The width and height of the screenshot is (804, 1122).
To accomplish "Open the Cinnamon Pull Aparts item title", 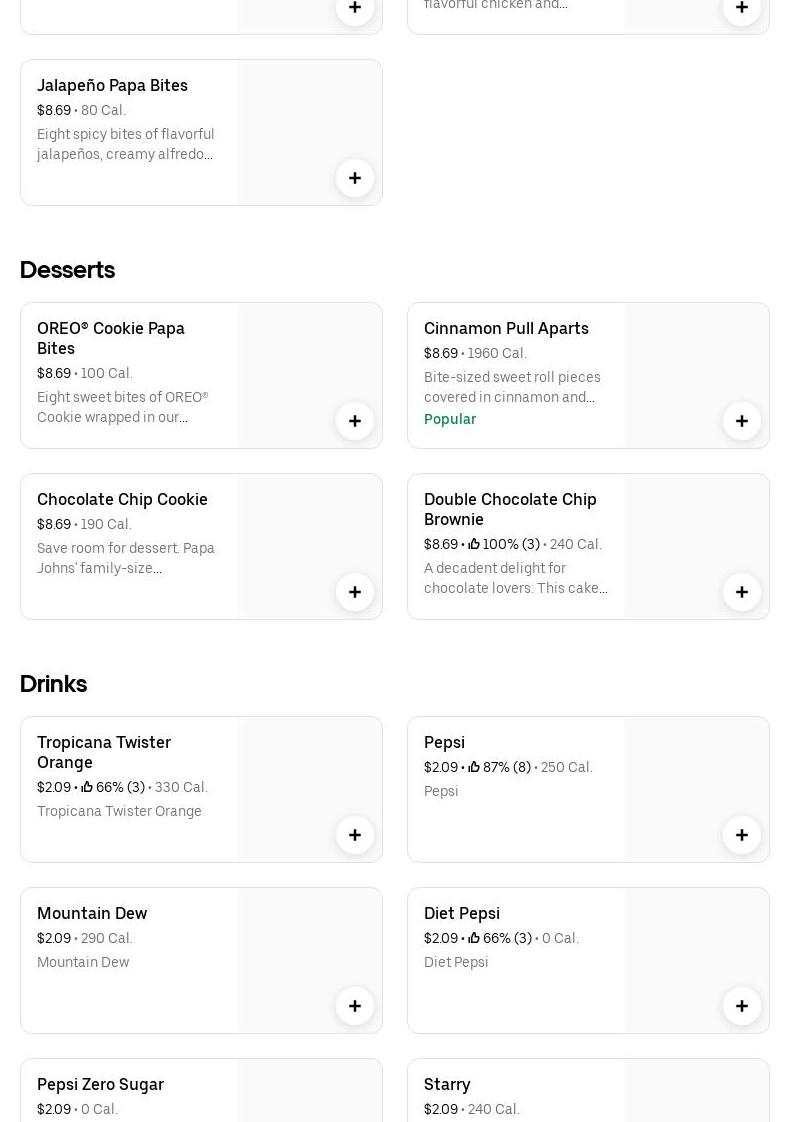I will pyautogui.click(x=506, y=328).
